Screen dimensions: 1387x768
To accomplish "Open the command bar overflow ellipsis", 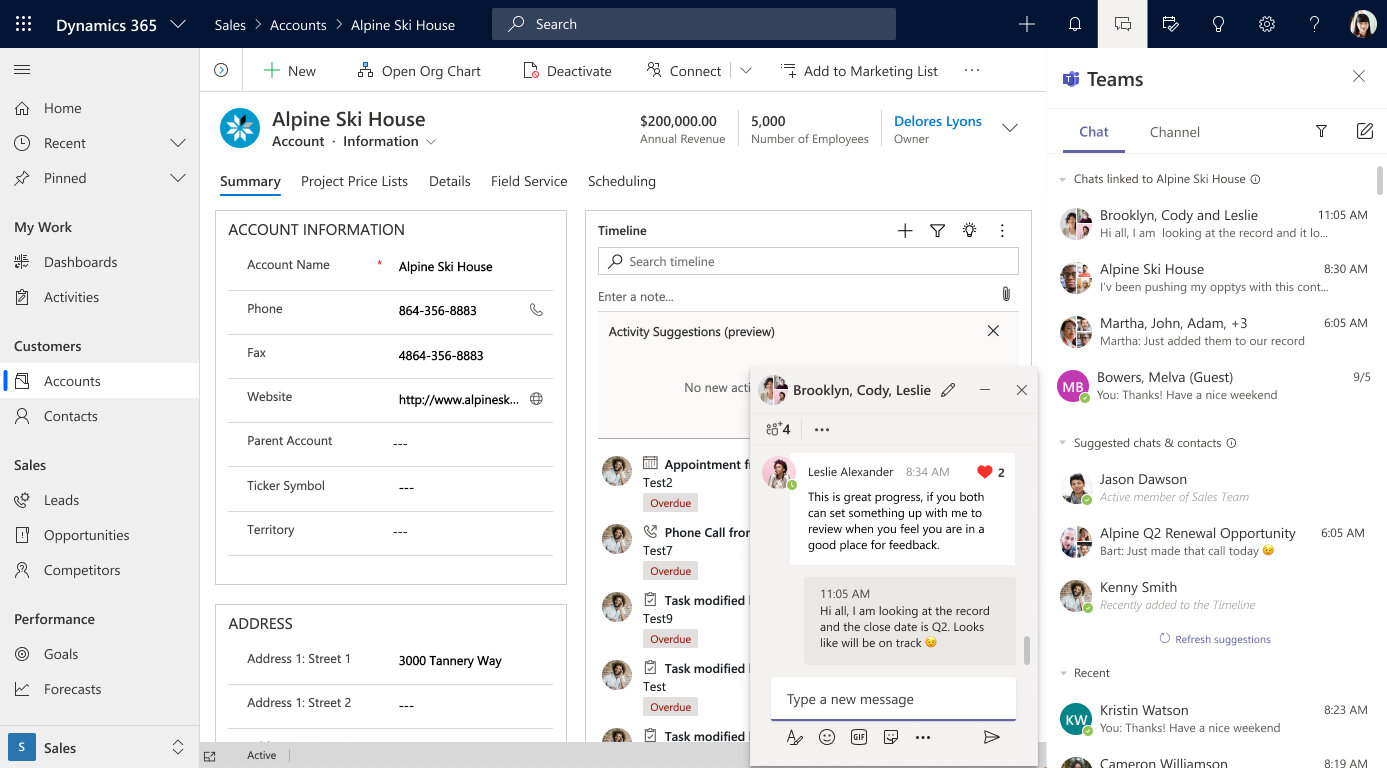I will click(x=972, y=70).
